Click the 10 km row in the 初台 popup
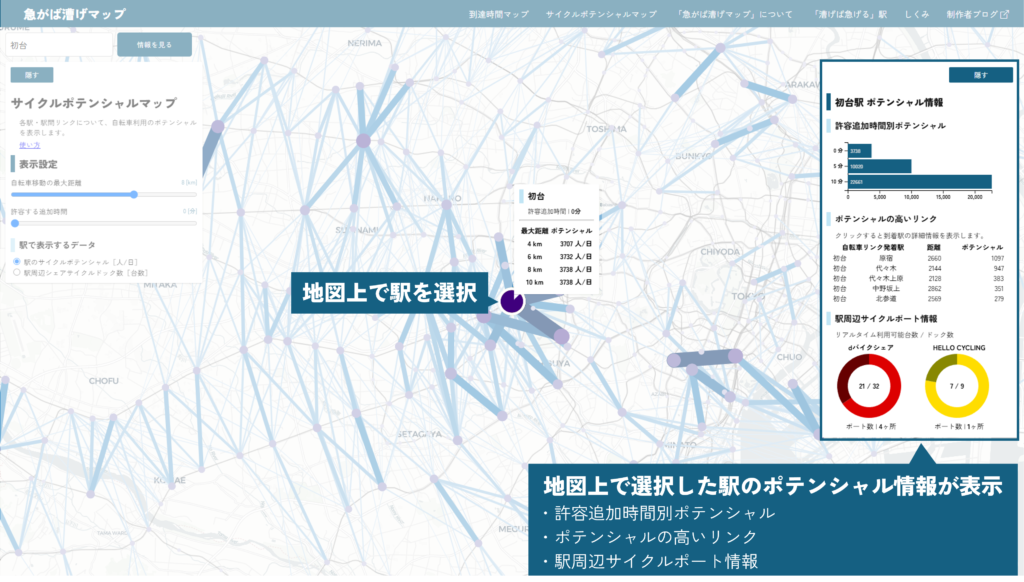The width and height of the screenshot is (1024, 582). 558,282
